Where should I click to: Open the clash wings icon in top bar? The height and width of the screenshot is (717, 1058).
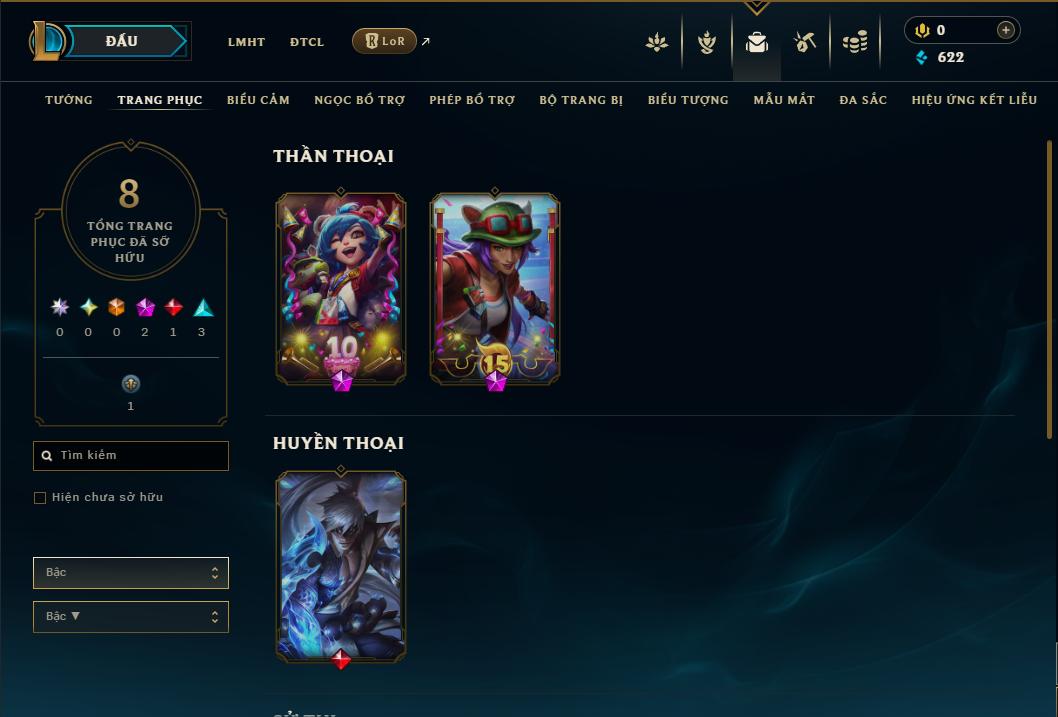pyautogui.click(x=657, y=42)
